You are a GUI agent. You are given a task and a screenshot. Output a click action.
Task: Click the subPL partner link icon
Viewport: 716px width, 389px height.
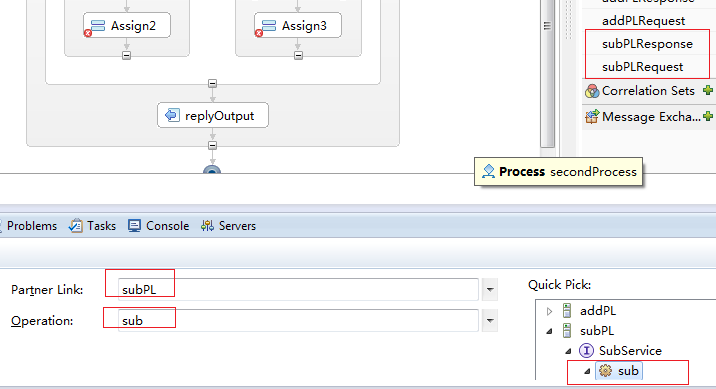567,331
